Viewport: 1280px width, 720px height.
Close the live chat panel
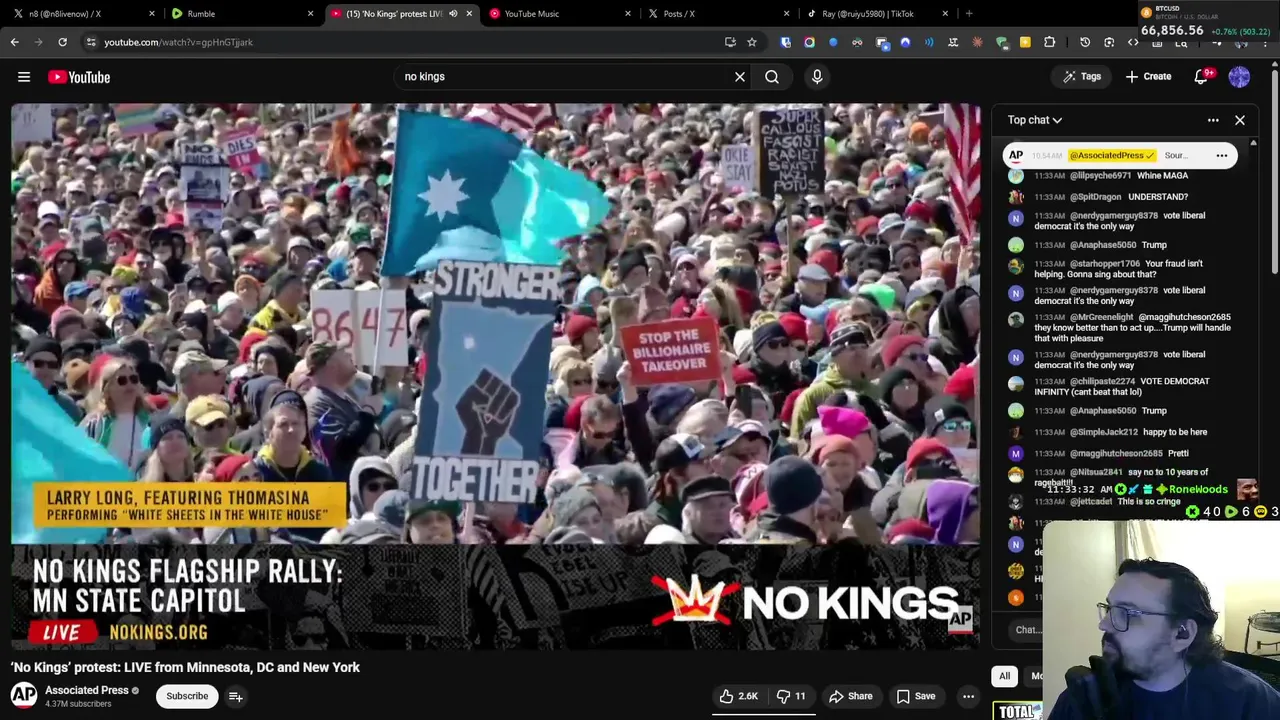click(1240, 120)
